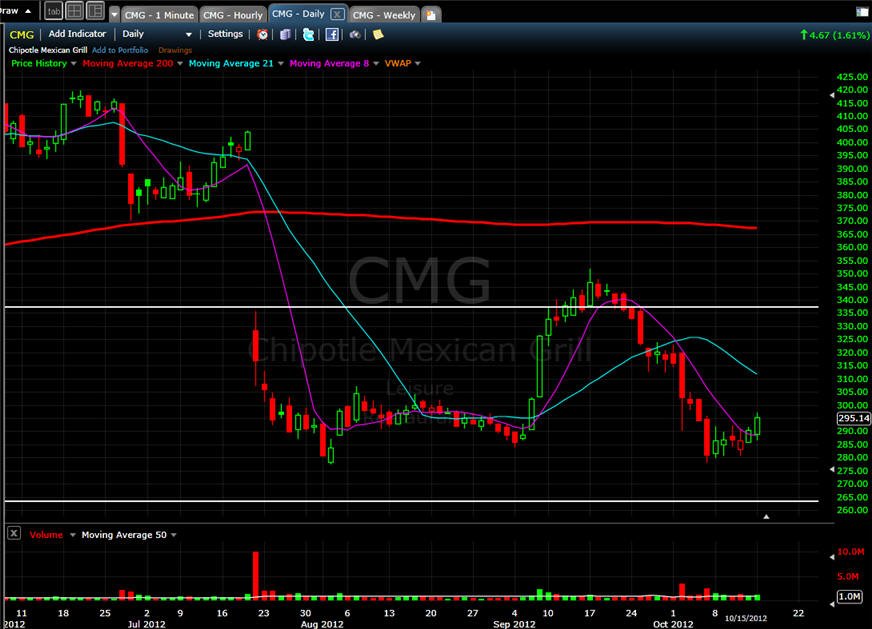Expand Moving Average 200 options arrow
This screenshot has height=629, width=872.
[x=180, y=63]
